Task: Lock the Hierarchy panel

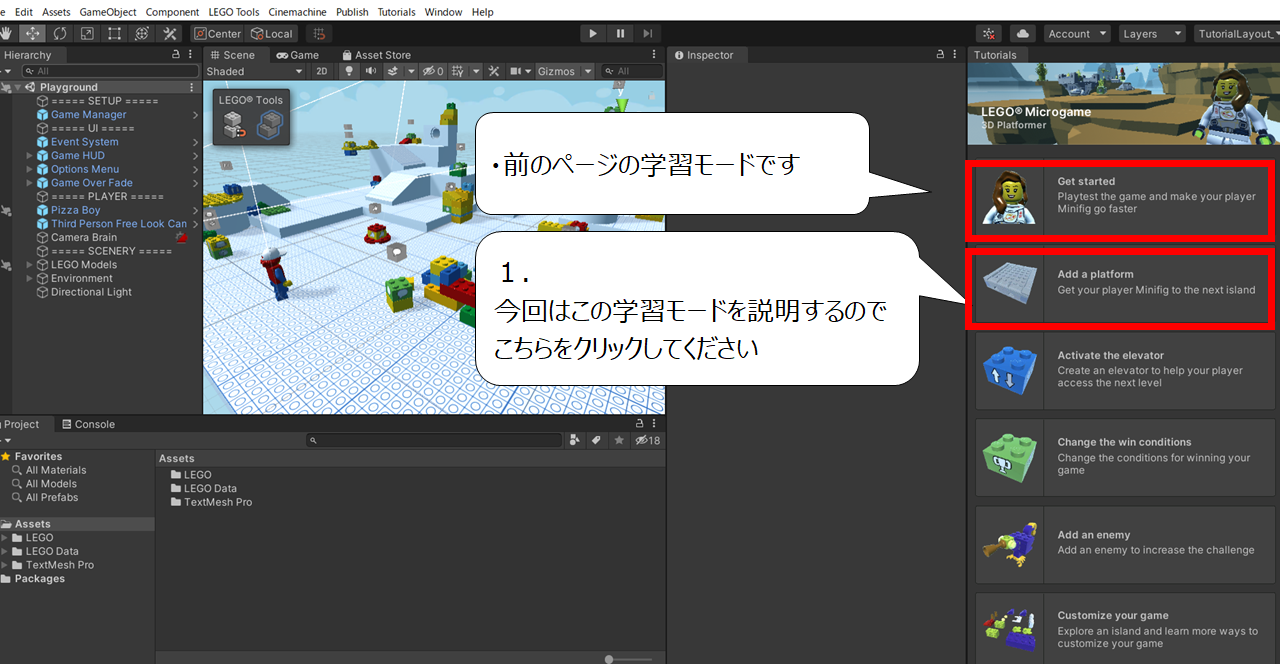Action: [176, 55]
